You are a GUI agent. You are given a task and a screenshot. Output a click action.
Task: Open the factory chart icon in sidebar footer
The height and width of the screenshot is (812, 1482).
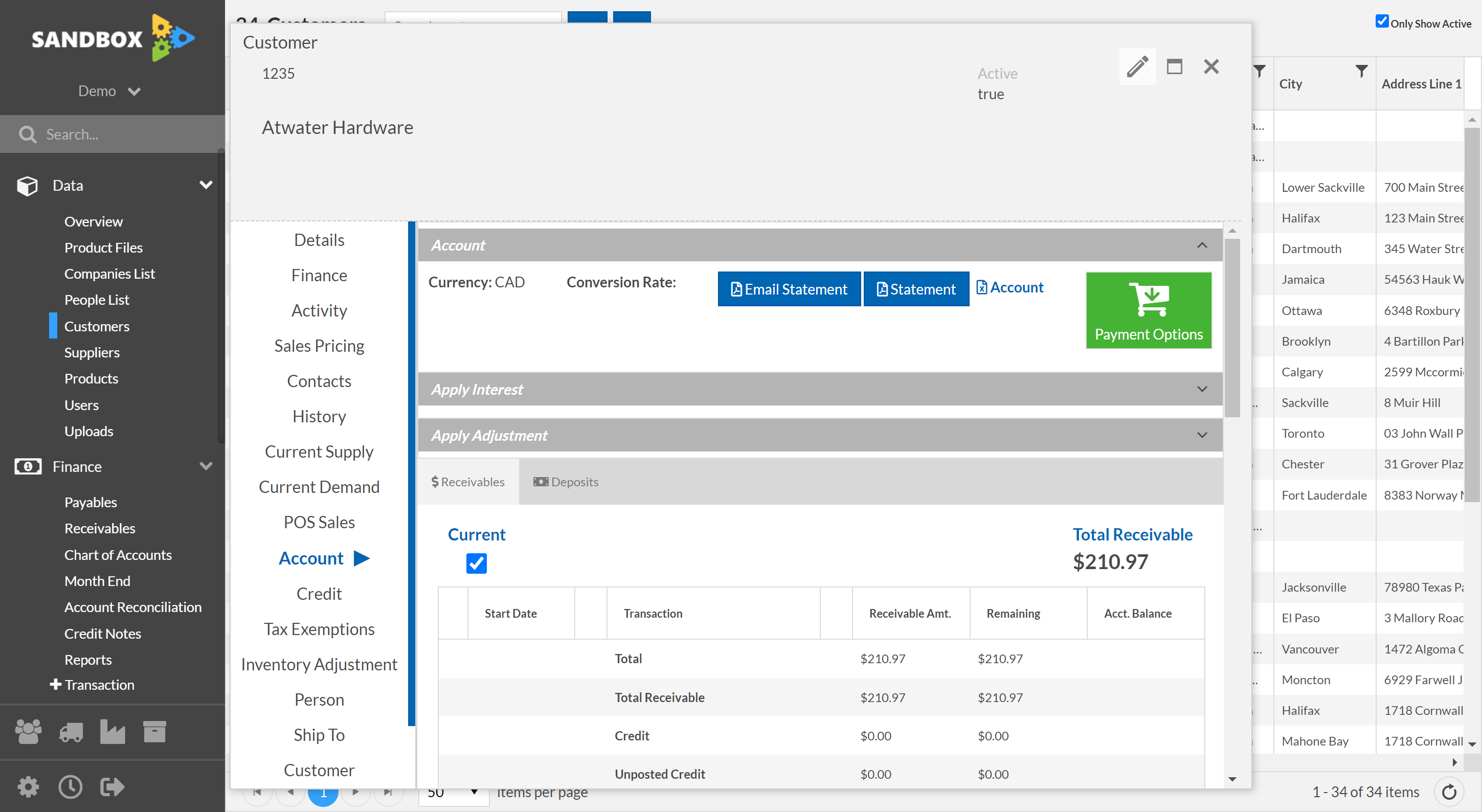tap(112, 732)
